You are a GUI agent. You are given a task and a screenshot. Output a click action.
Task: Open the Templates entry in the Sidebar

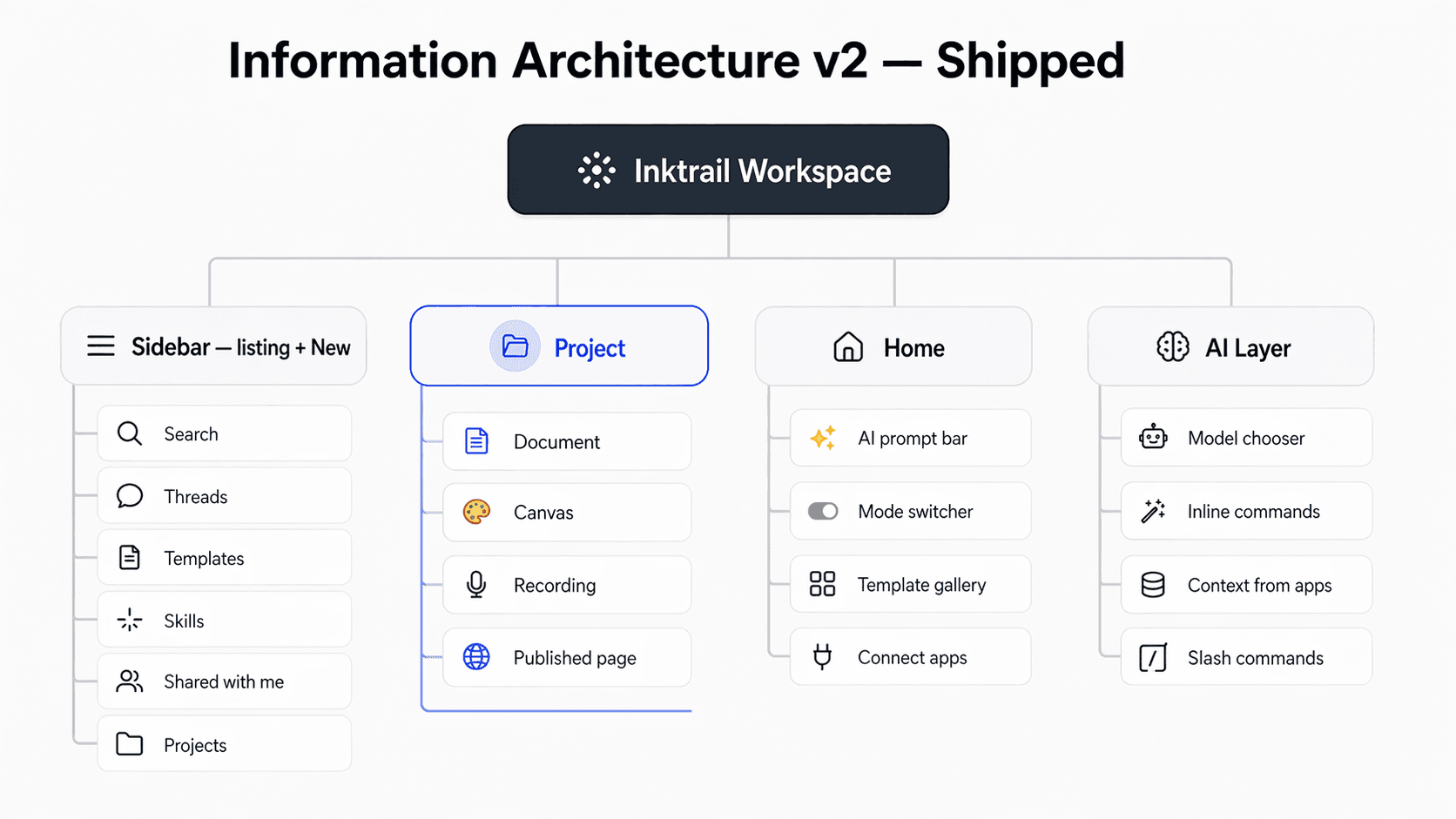225,558
